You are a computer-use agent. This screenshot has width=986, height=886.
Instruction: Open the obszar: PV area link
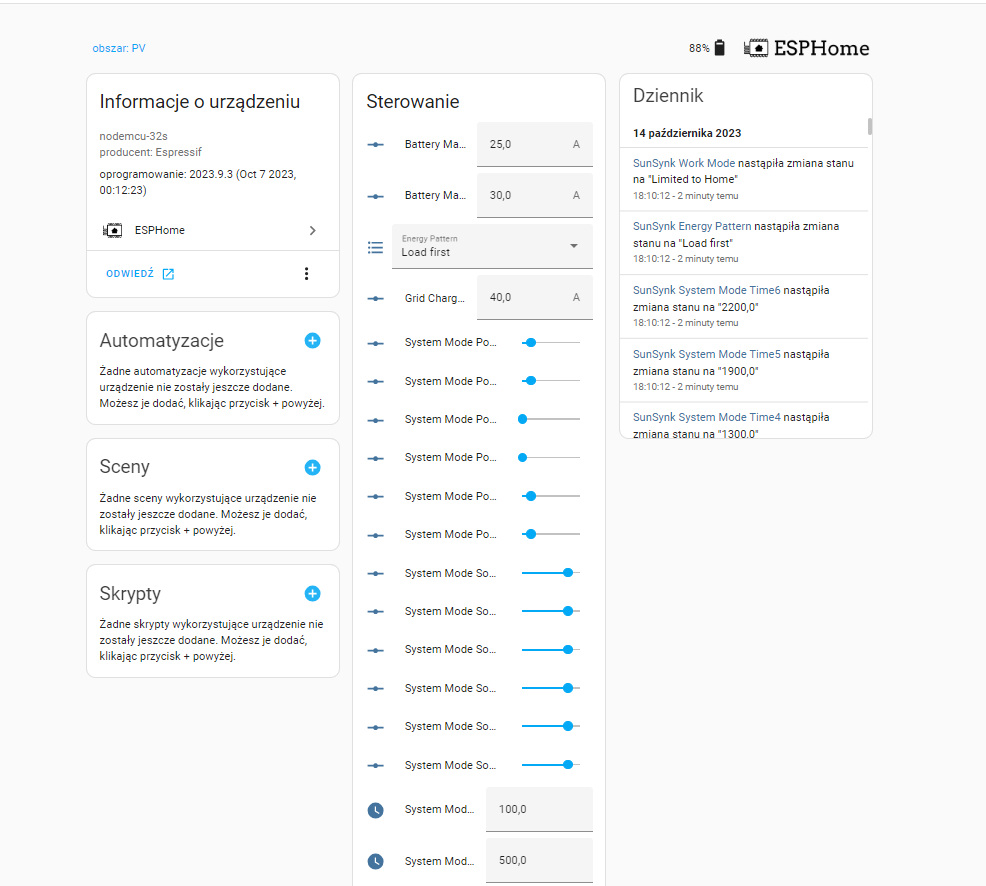tap(119, 48)
